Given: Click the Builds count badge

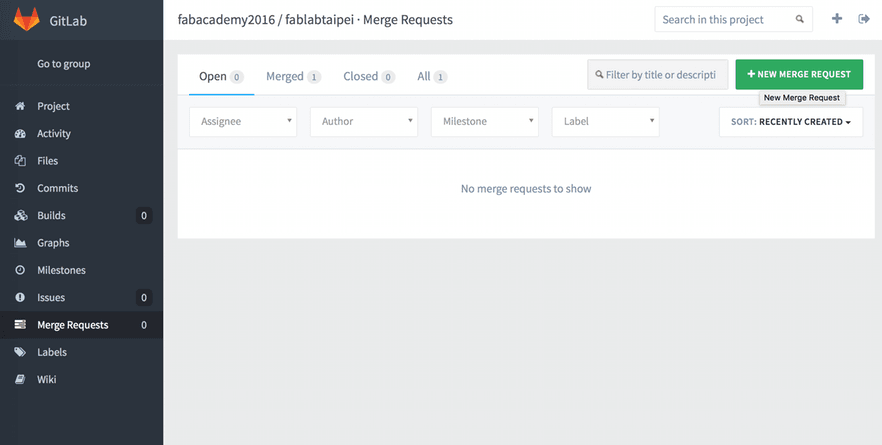Looking at the screenshot, I should (144, 215).
